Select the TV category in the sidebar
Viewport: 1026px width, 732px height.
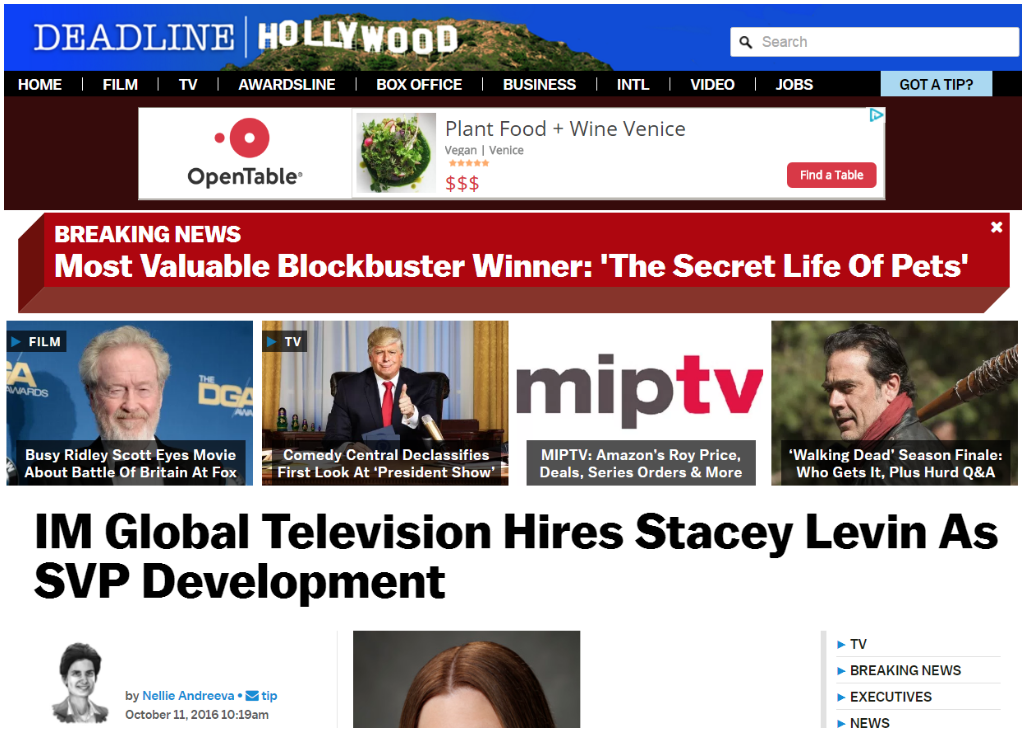point(858,644)
